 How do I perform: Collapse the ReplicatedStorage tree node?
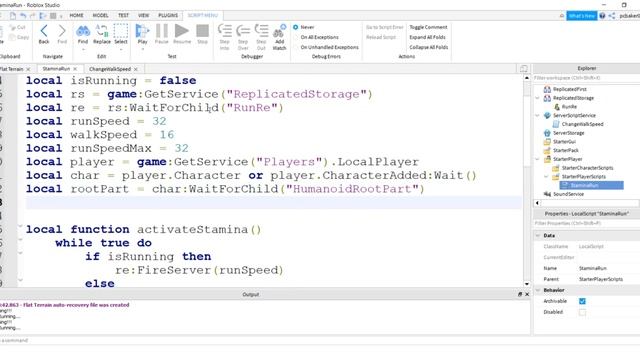point(537,98)
